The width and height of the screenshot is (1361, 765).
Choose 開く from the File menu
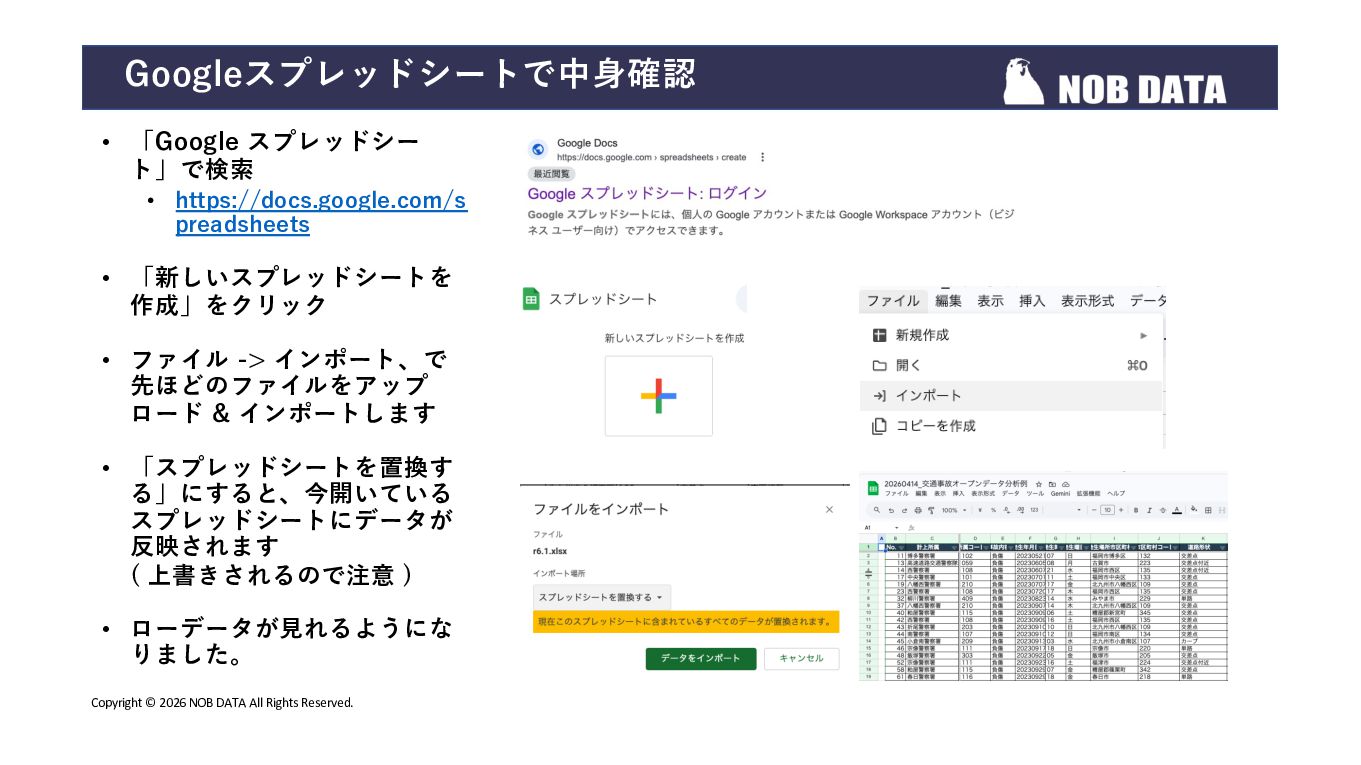[x=1011, y=365]
